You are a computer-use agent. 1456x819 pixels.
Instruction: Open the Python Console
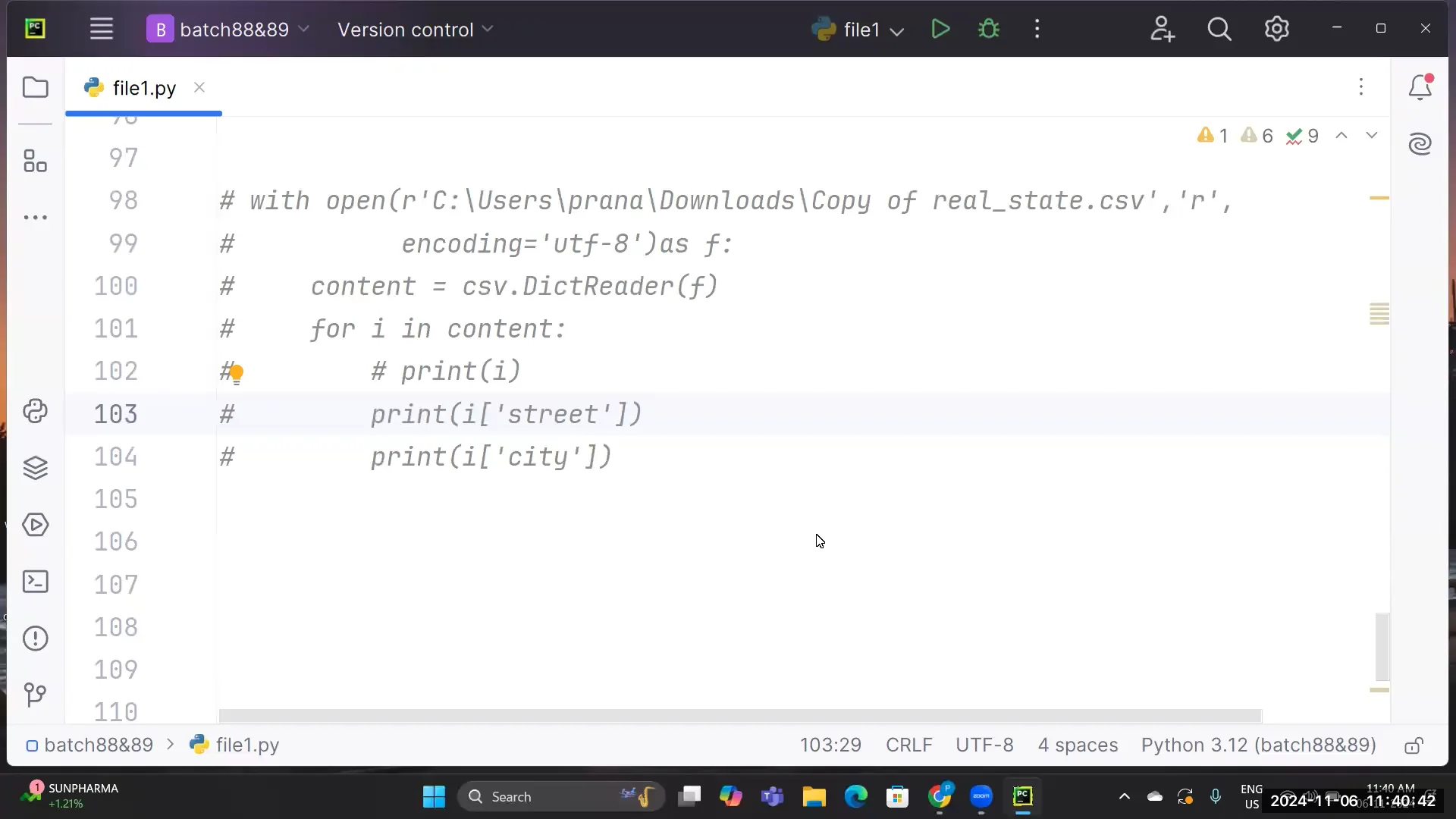click(35, 410)
